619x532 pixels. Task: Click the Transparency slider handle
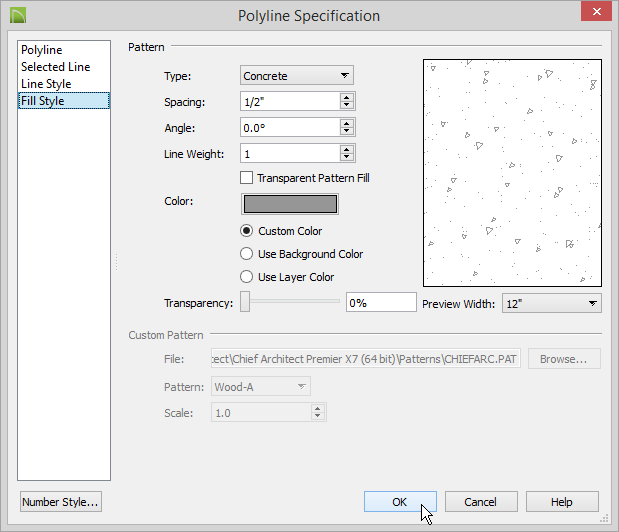coord(245,302)
